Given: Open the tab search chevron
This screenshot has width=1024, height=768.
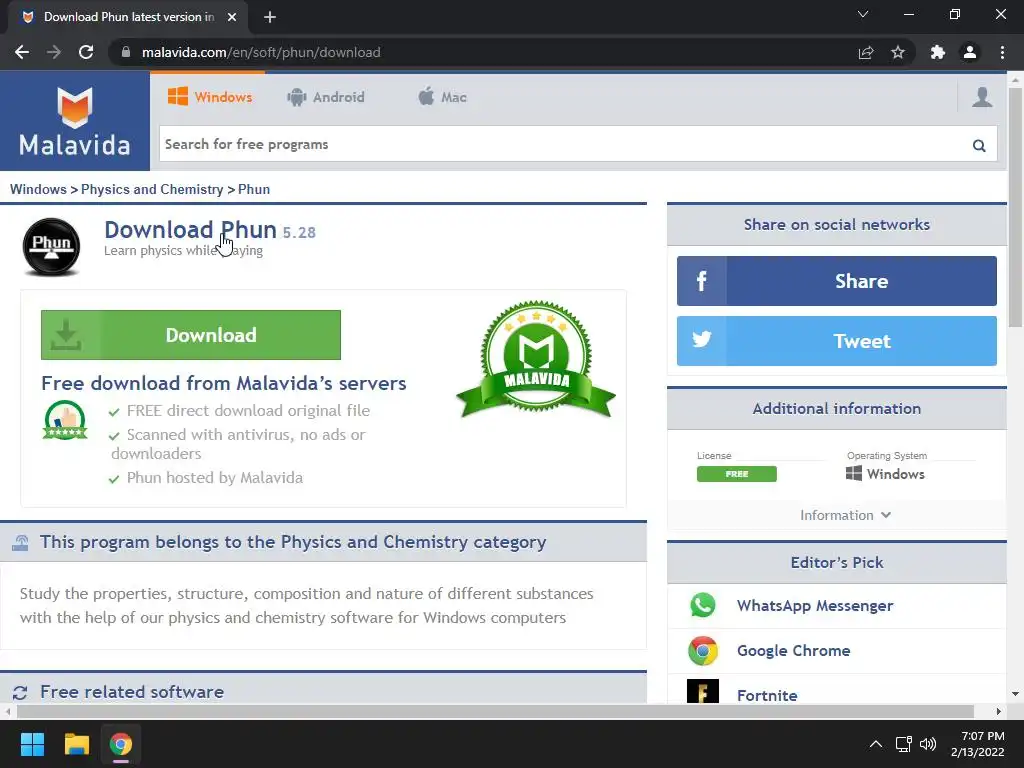Looking at the screenshot, I should tap(863, 14).
